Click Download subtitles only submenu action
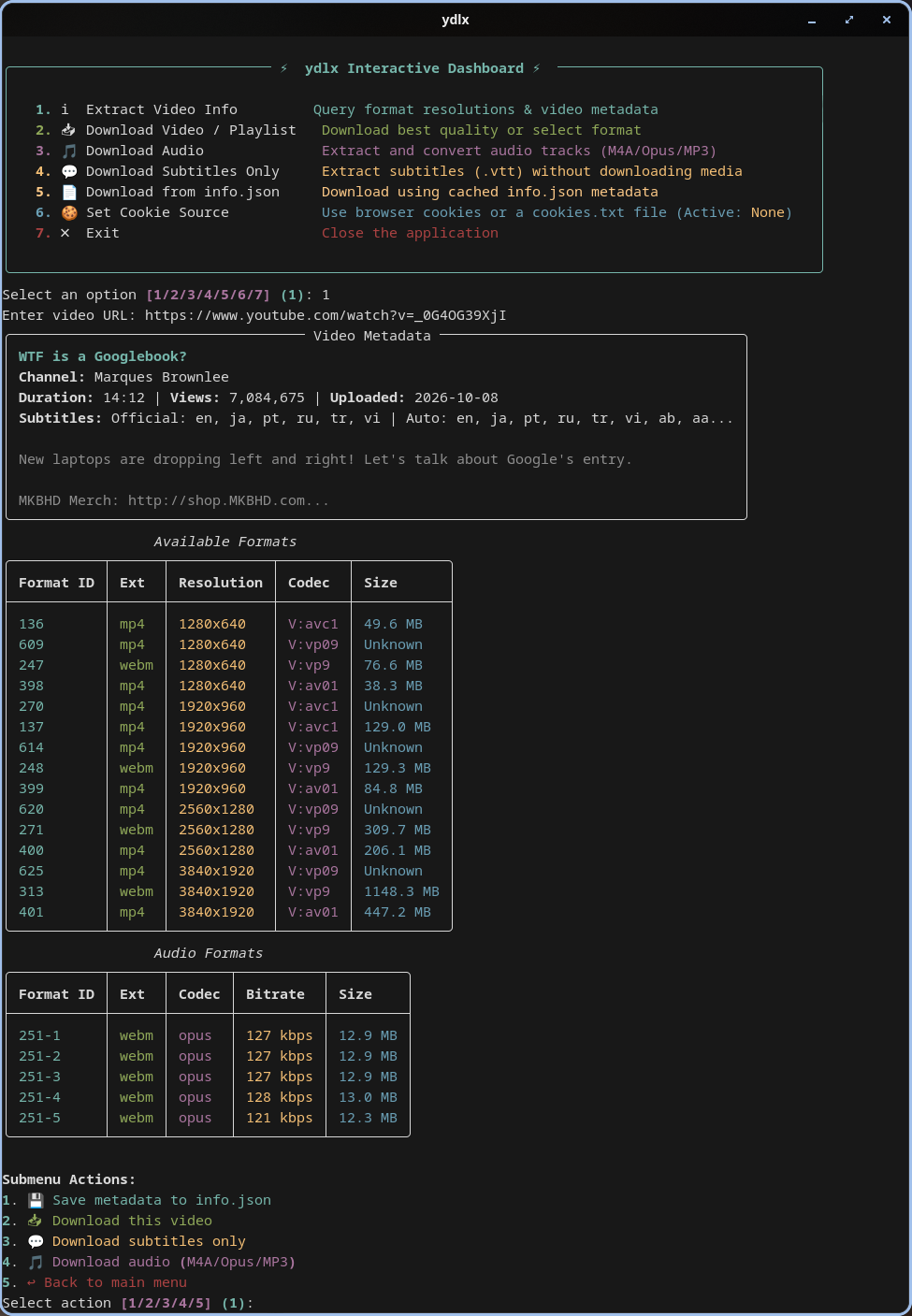The image size is (912, 1316). click(149, 1241)
